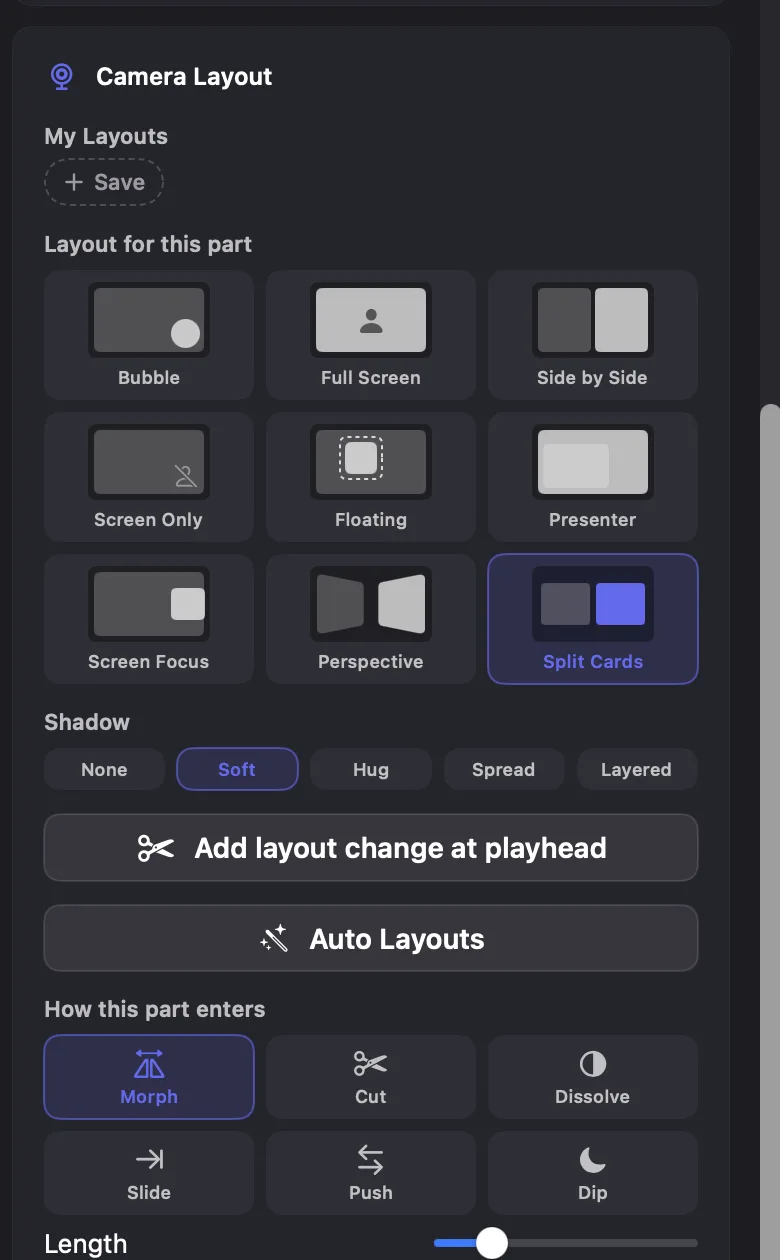Set shadow to Layered
This screenshot has width=780, height=1260.
point(637,769)
